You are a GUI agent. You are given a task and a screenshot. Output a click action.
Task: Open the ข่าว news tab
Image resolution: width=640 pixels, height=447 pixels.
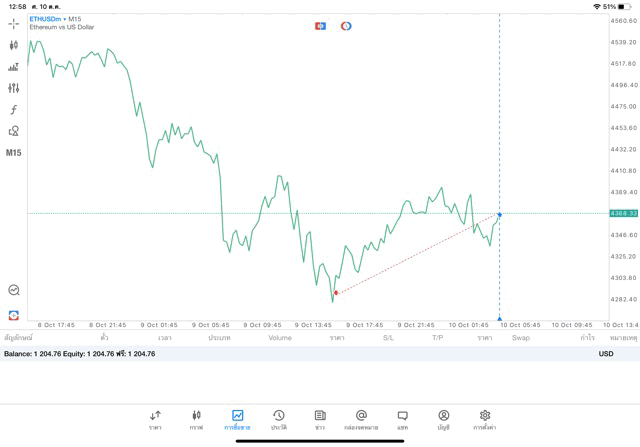[x=320, y=419]
